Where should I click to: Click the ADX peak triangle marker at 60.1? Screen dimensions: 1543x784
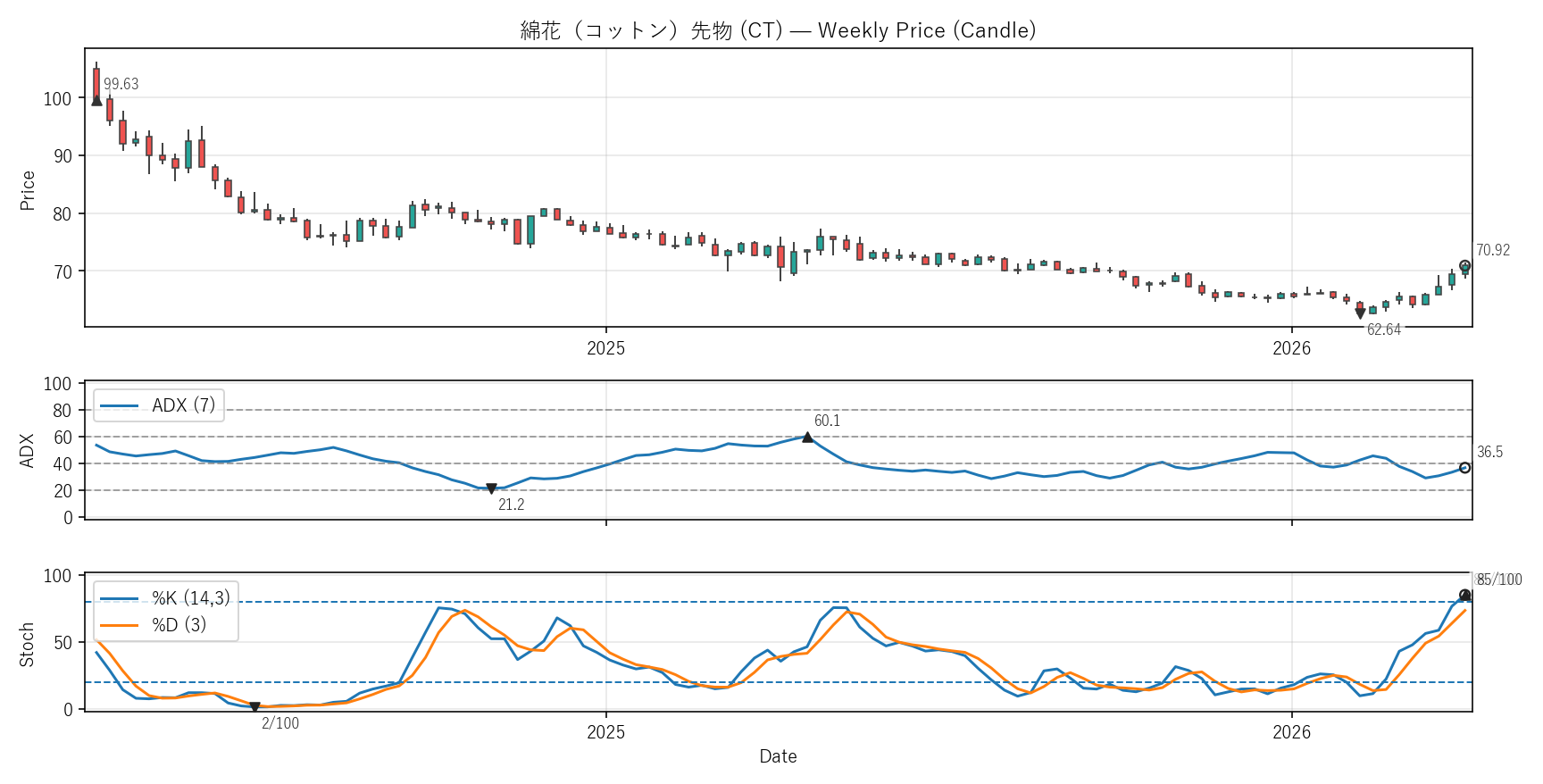(807, 438)
